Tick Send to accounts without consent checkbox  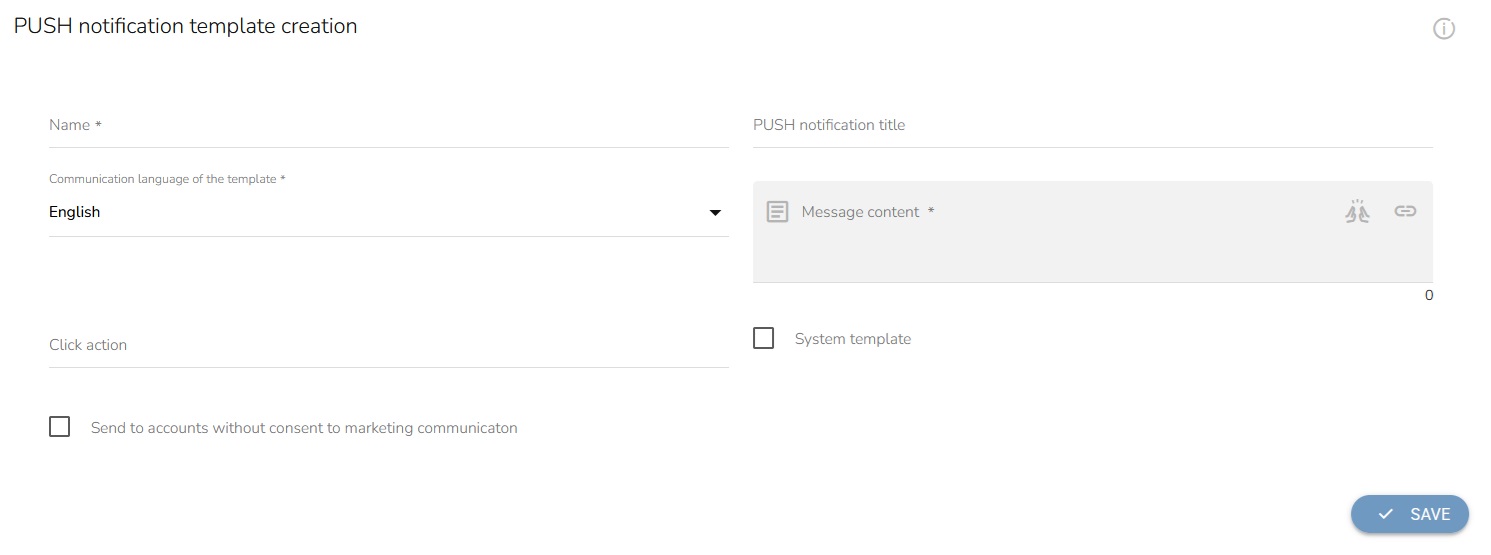pos(60,427)
